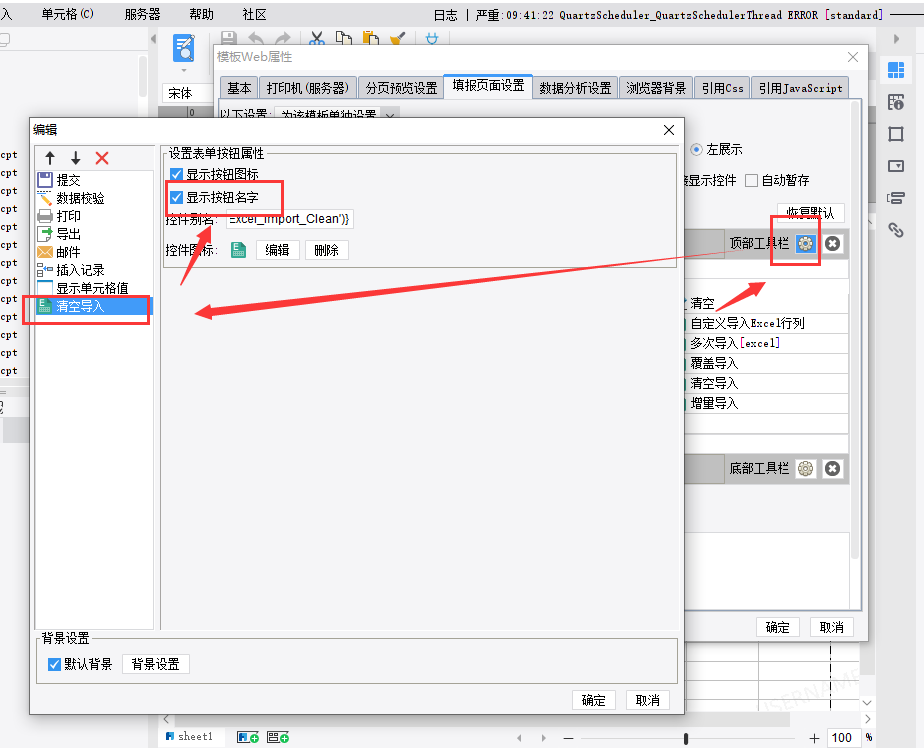Switch to 数据分析设置 tab
Image resolution: width=924 pixels, height=748 pixels.
575,88
